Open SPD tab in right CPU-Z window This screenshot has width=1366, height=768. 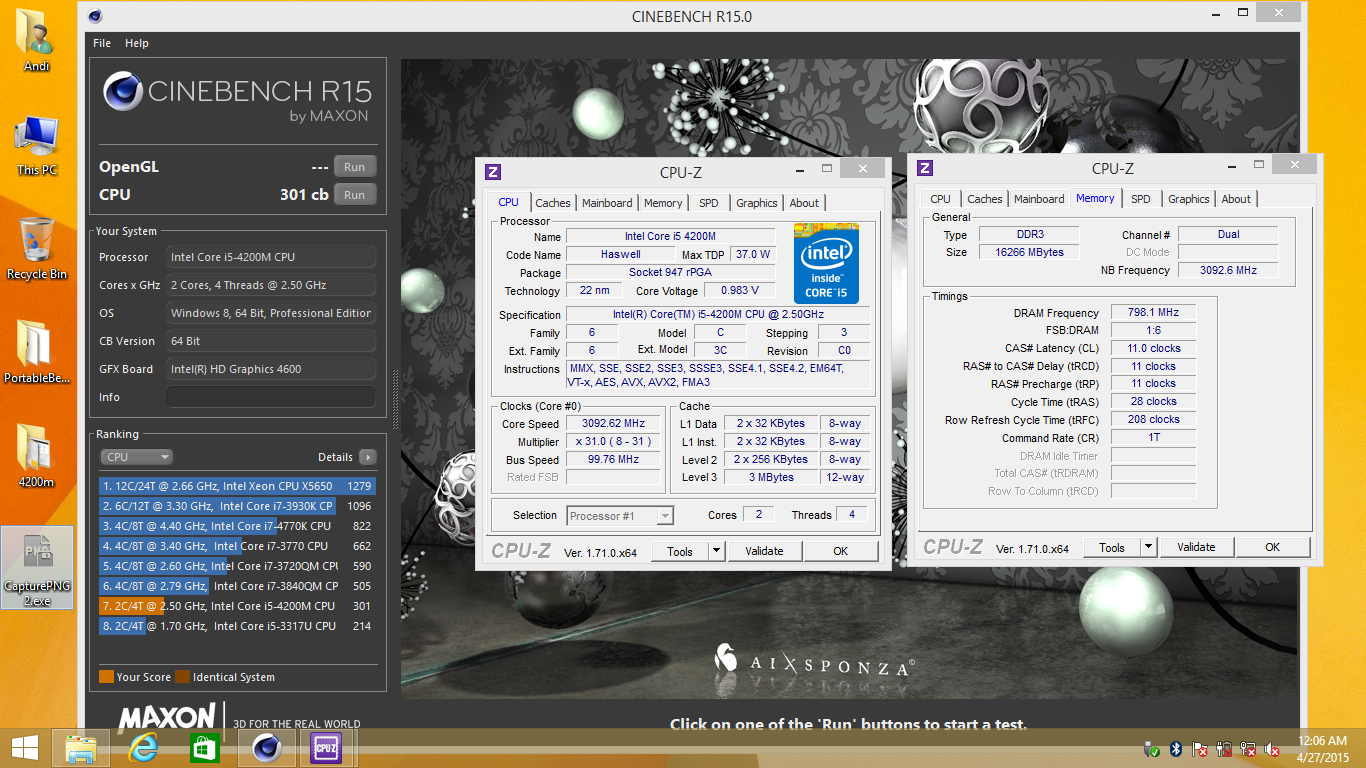pyautogui.click(x=1141, y=199)
